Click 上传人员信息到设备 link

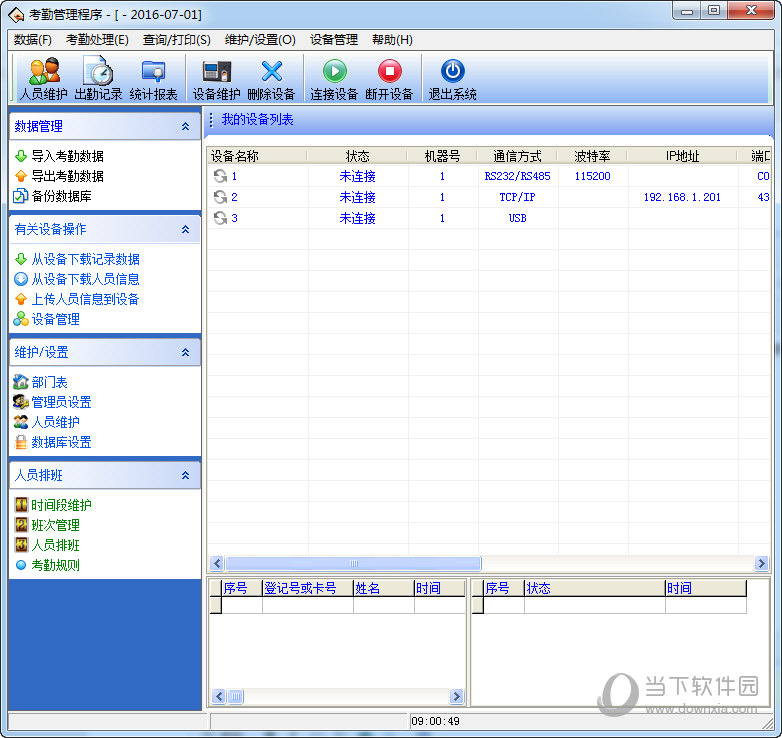(x=85, y=299)
